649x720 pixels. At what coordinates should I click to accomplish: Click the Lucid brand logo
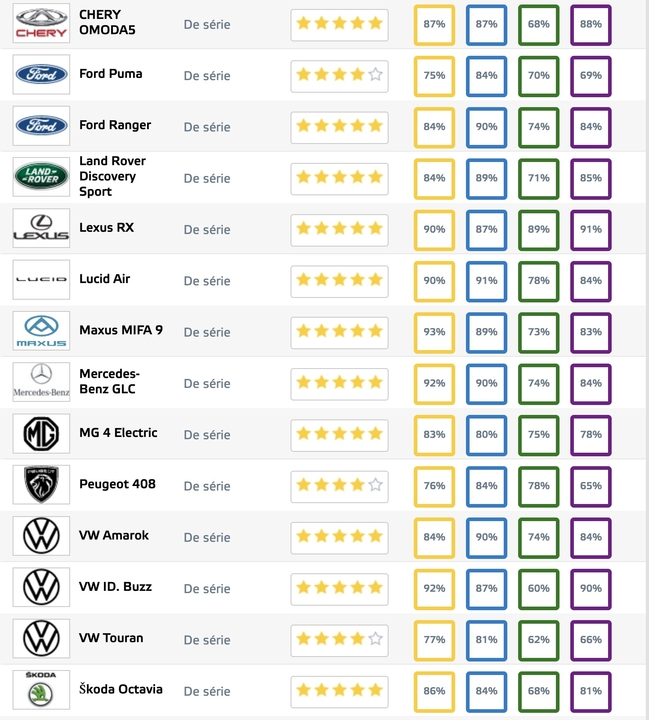pos(41,280)
